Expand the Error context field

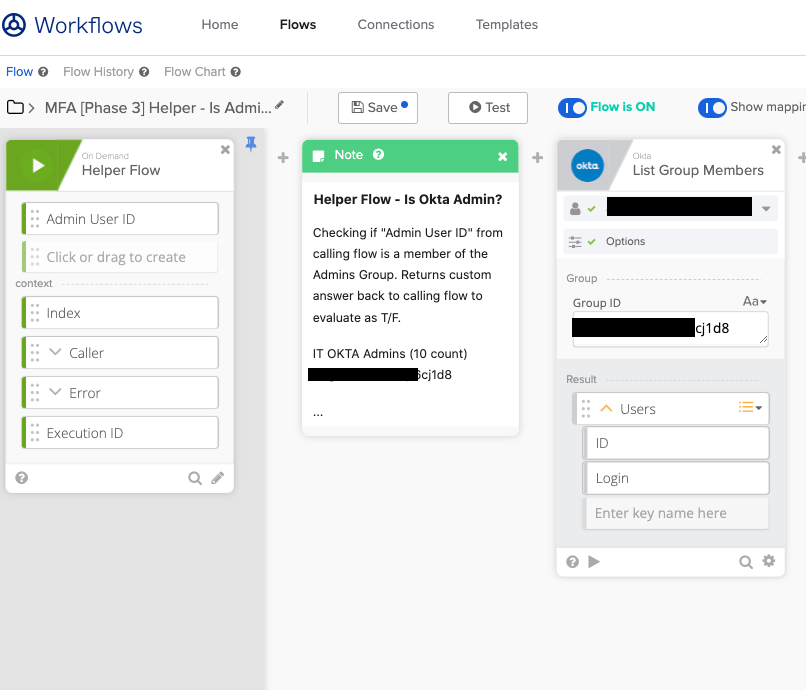(55, 393)
